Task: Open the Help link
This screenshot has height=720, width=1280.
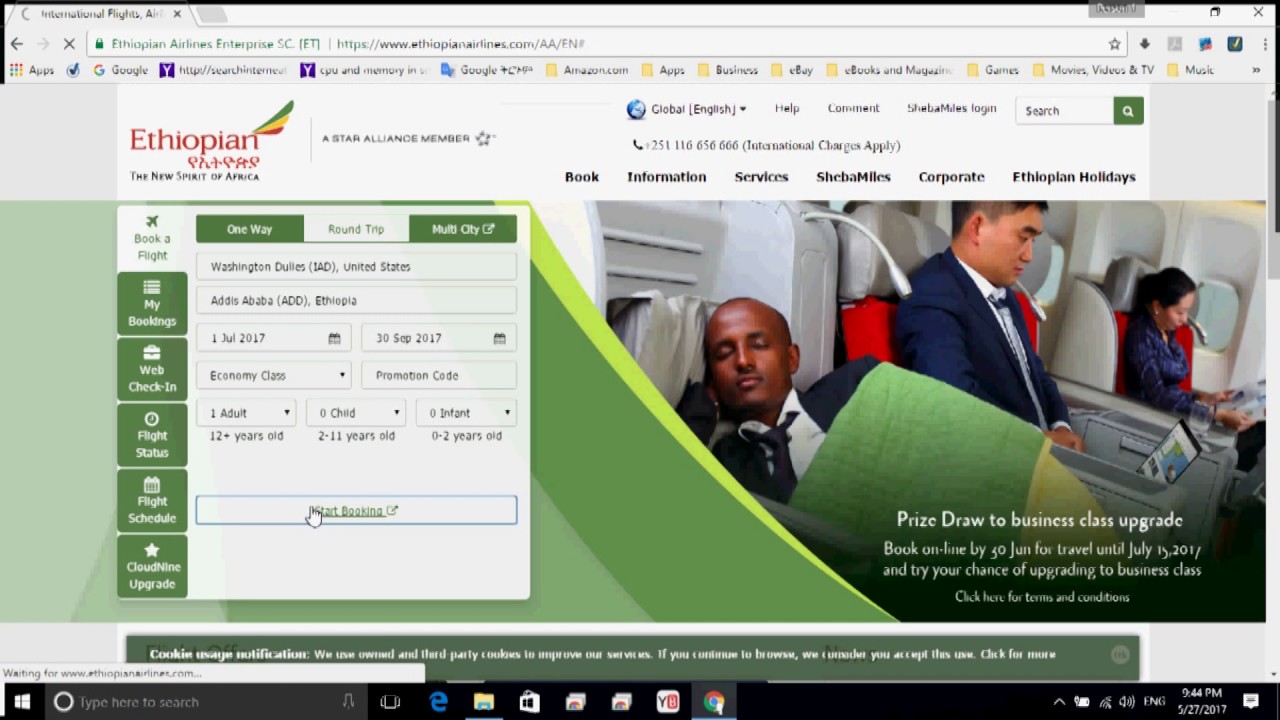Action: click(x=787, y=108)
